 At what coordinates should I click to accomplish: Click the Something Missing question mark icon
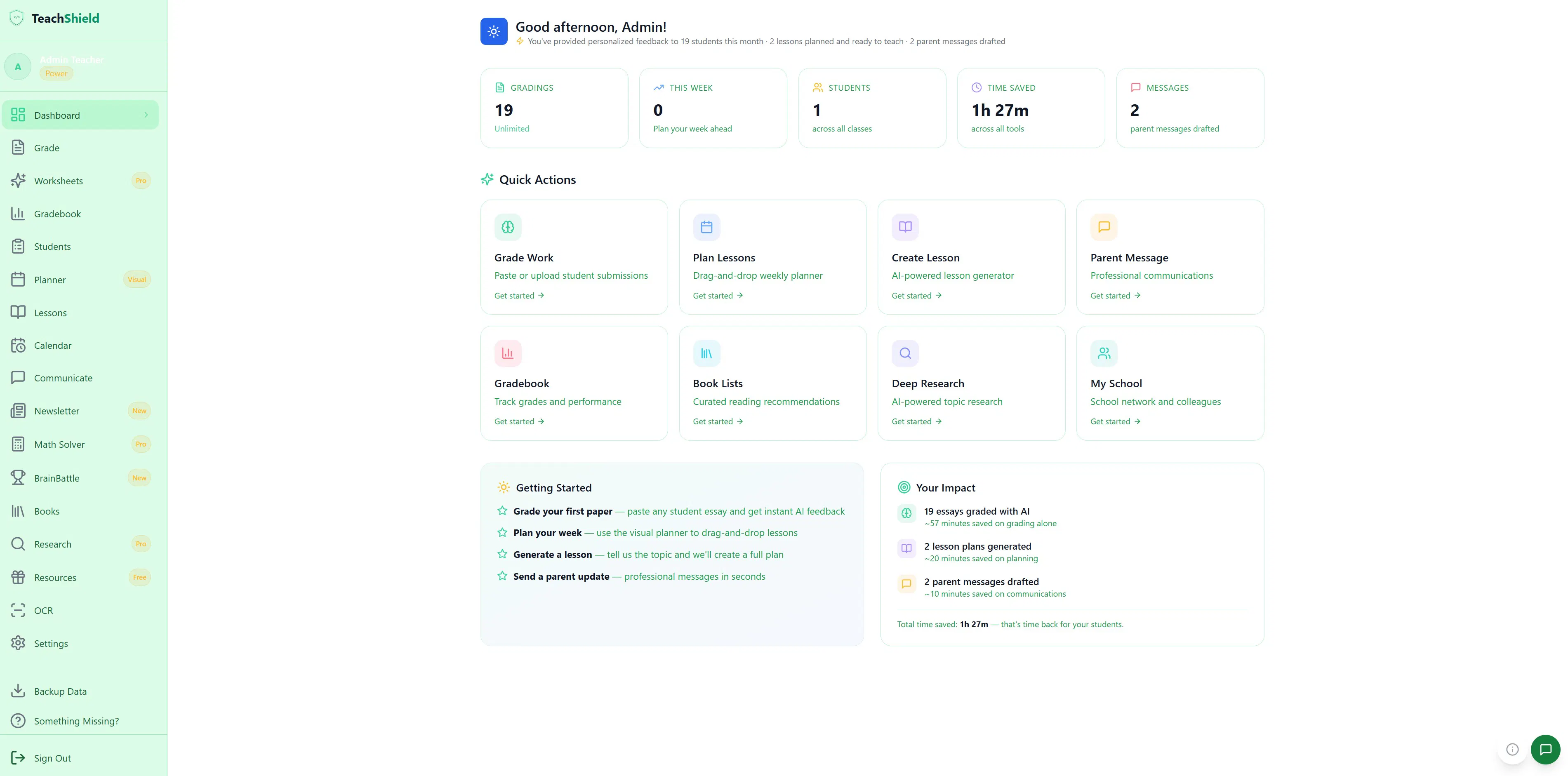[18, 721]
